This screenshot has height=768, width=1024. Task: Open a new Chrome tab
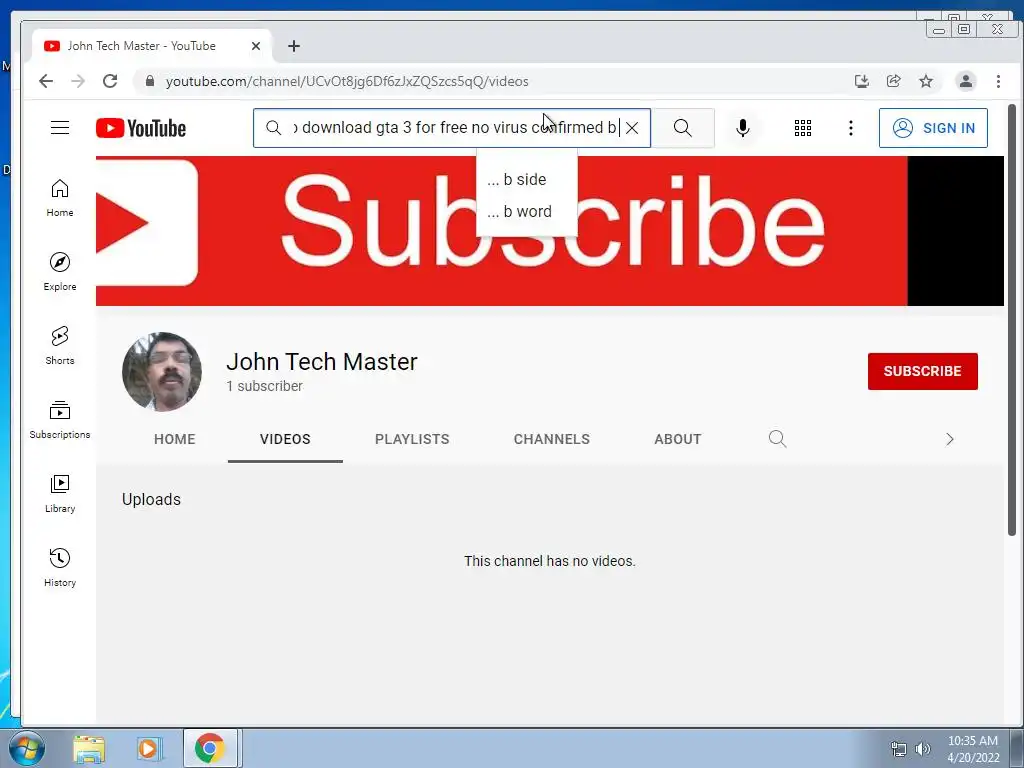[x=294, y=46]
